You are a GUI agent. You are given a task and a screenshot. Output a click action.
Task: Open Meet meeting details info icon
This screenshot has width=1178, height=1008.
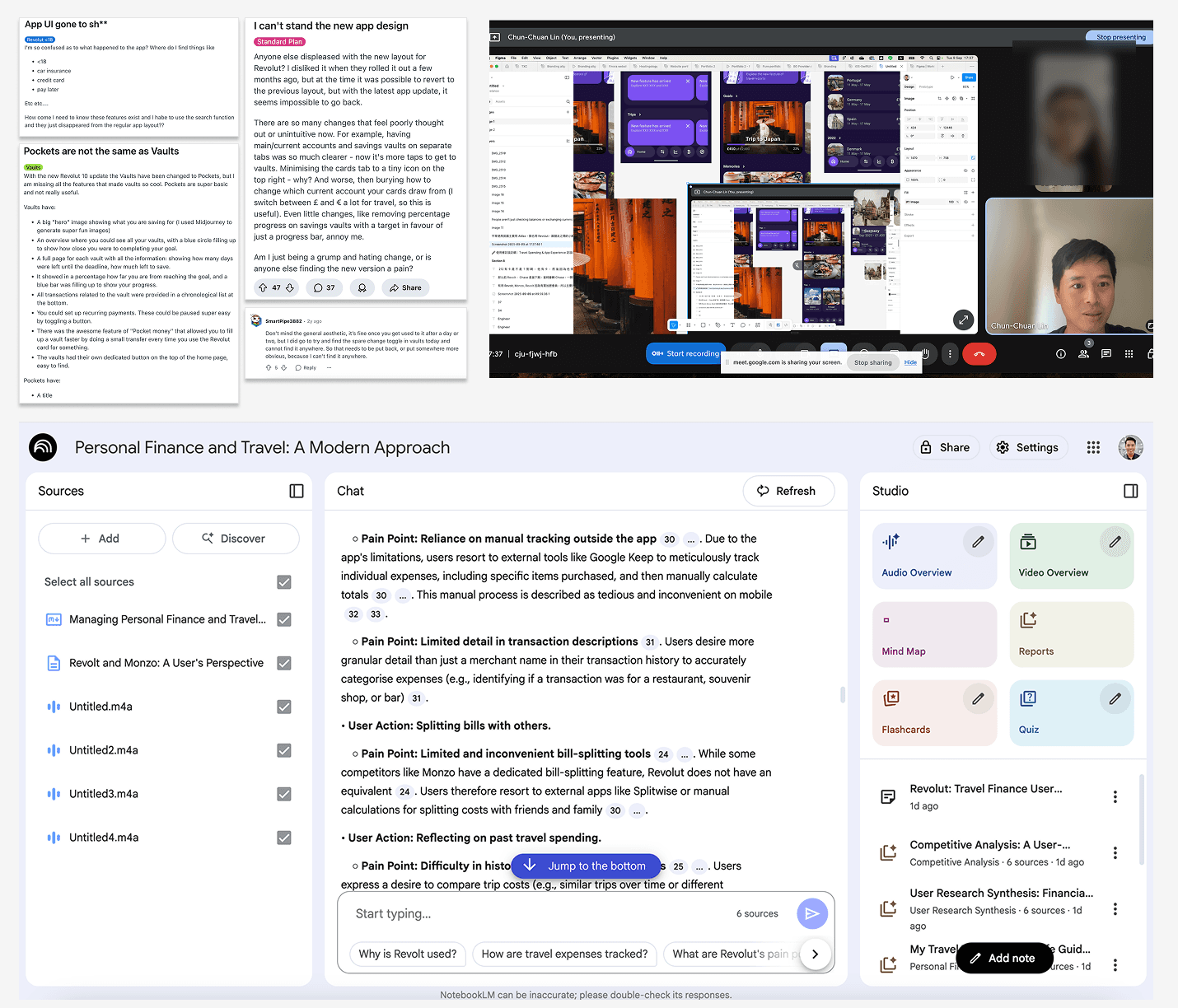[x=1061, y=354]
